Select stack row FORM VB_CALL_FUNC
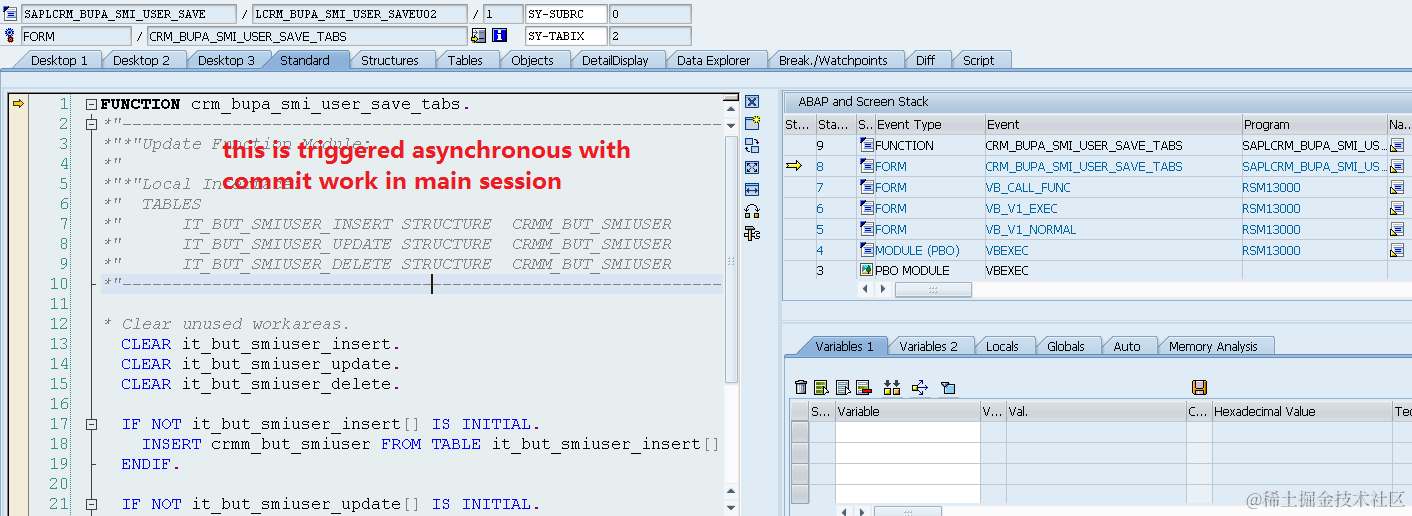 [x=1097, y=188]
